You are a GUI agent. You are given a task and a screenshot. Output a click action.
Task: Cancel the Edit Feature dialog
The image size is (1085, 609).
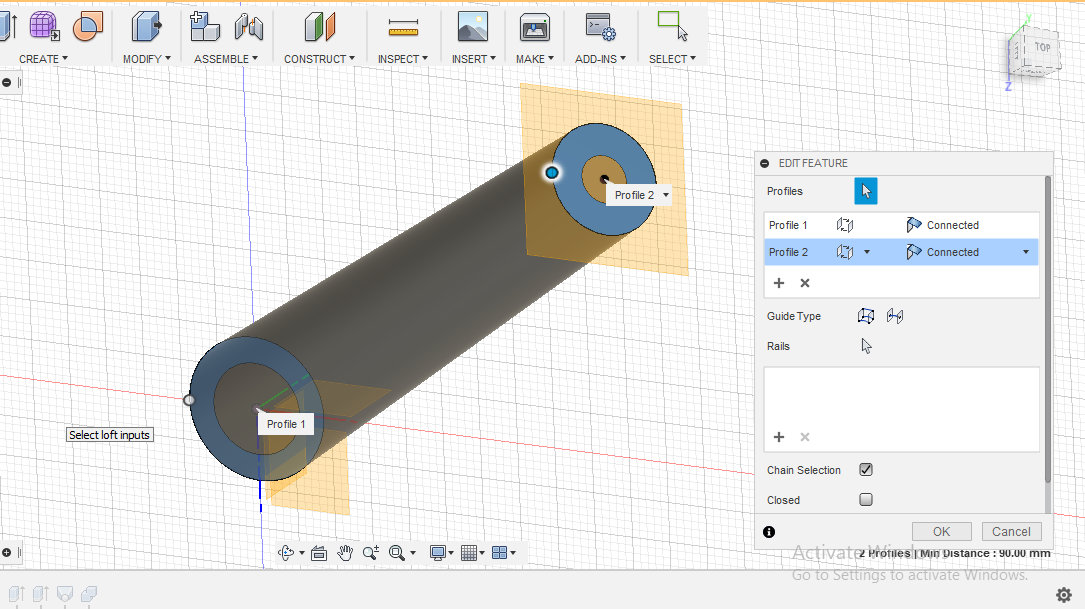pos(1011,531)
